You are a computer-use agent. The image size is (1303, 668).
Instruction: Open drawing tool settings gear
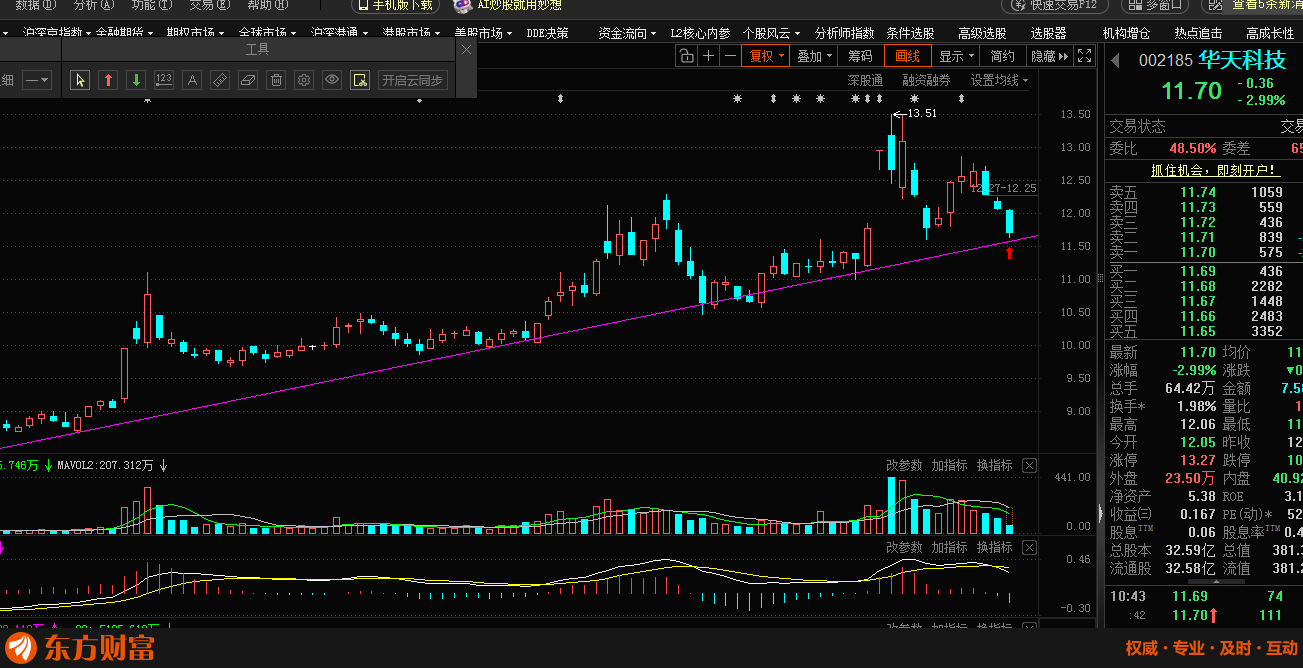coord(305,80)
